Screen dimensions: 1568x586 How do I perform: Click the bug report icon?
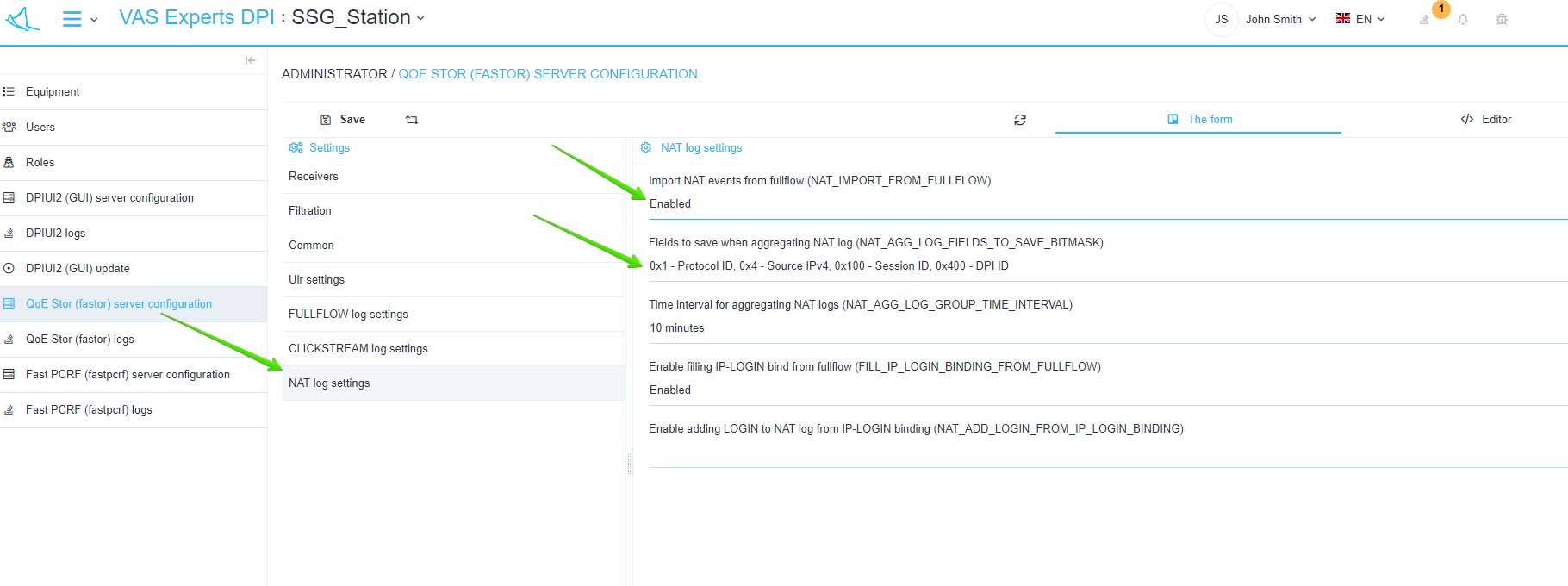coord(1502,19)
